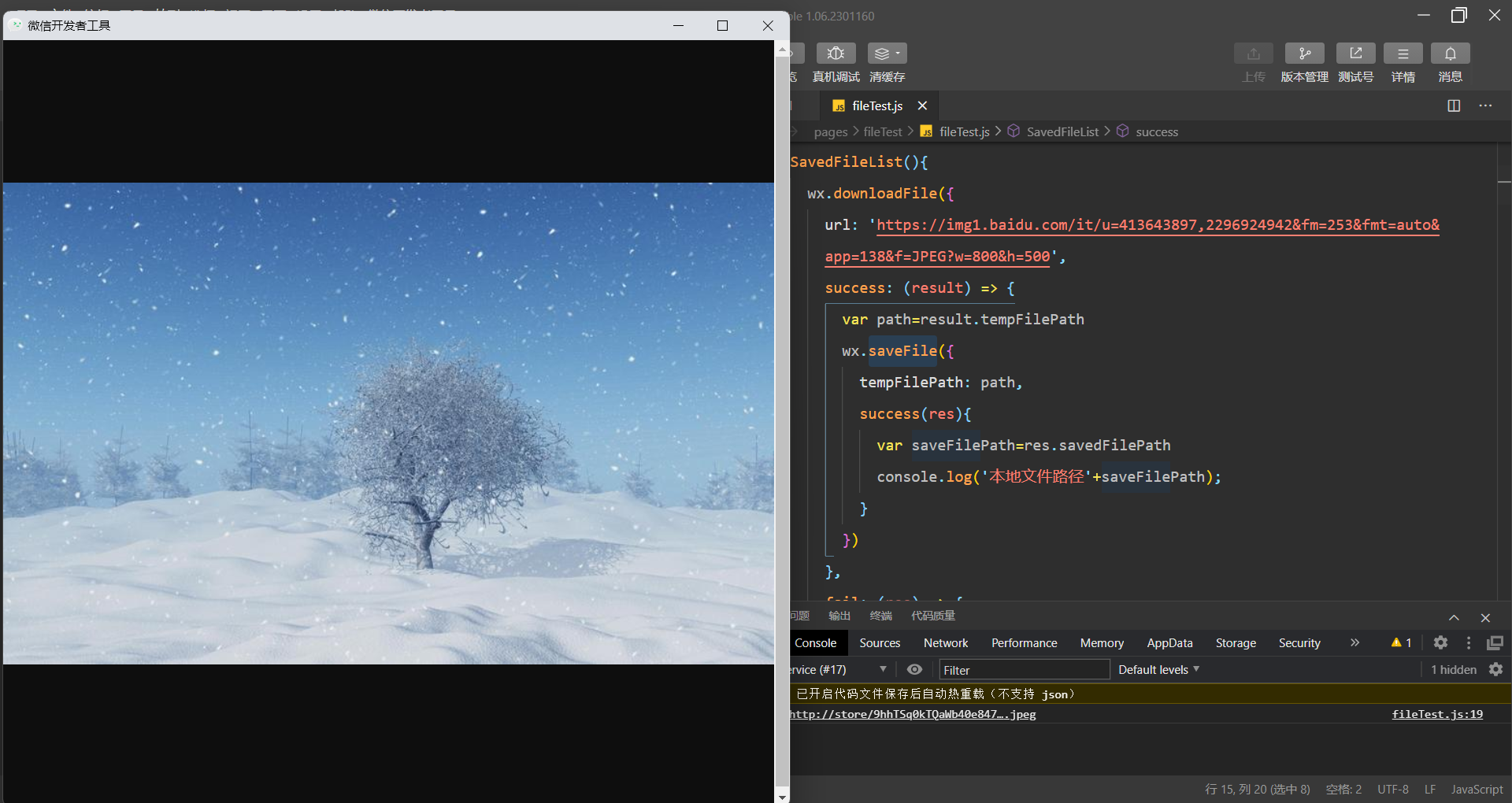Undock the DevTools panel into separate window

pyautogui.click(x=1495, y=642)
